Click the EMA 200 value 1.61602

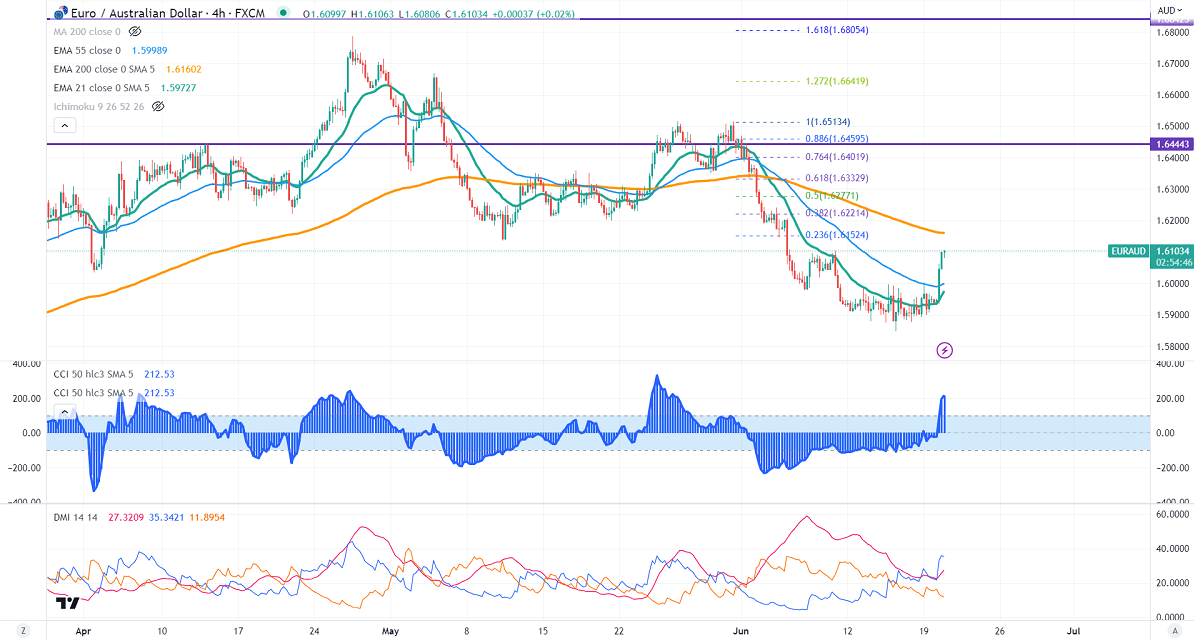(184, 69)
